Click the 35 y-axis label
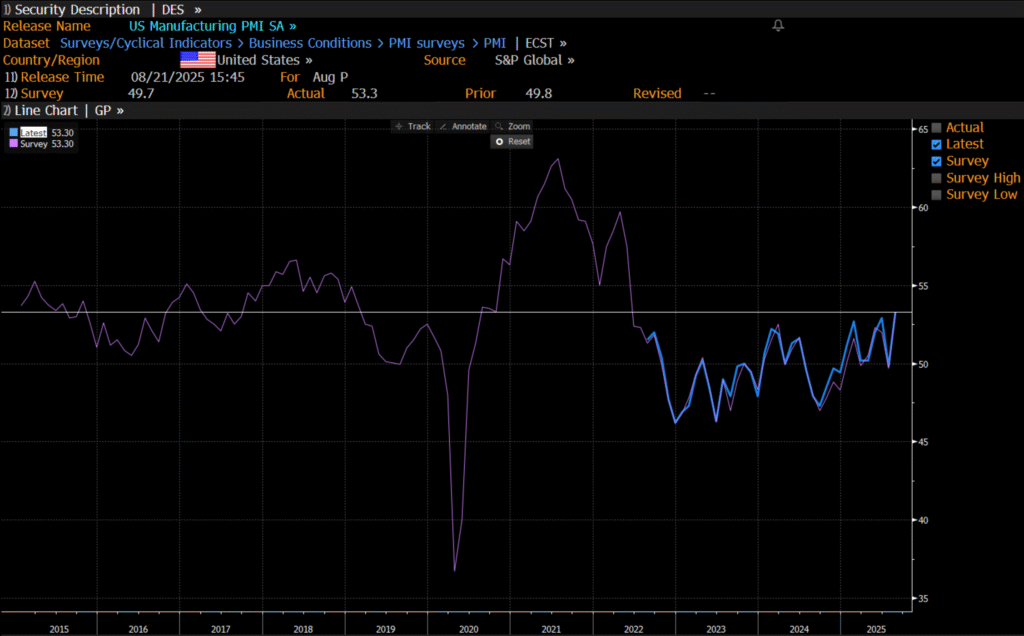Image resolution: width=1024 pixels, height=636 pixels. 923,599
